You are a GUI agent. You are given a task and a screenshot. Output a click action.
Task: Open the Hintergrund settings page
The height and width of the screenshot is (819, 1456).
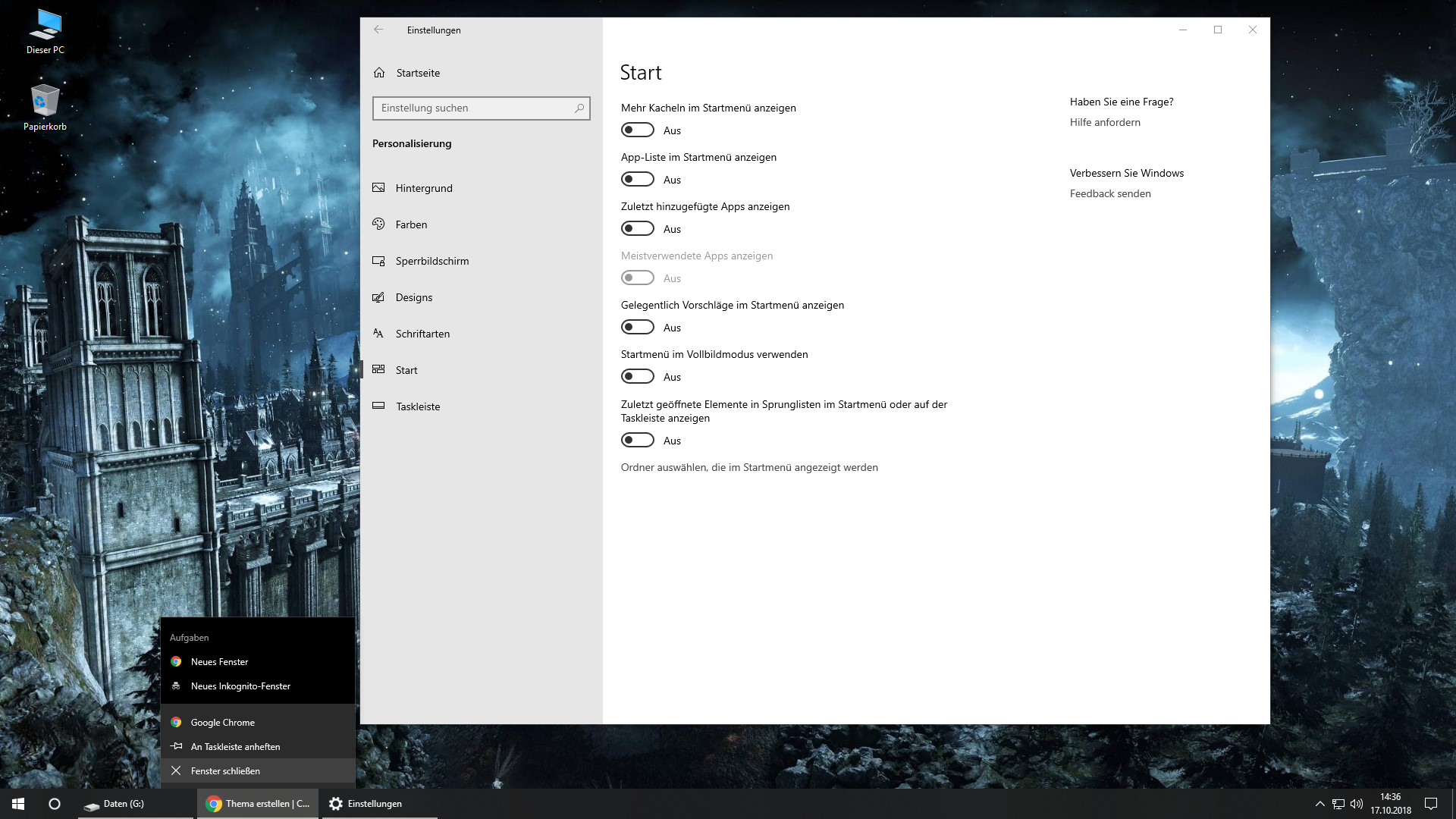pos(423,188)
